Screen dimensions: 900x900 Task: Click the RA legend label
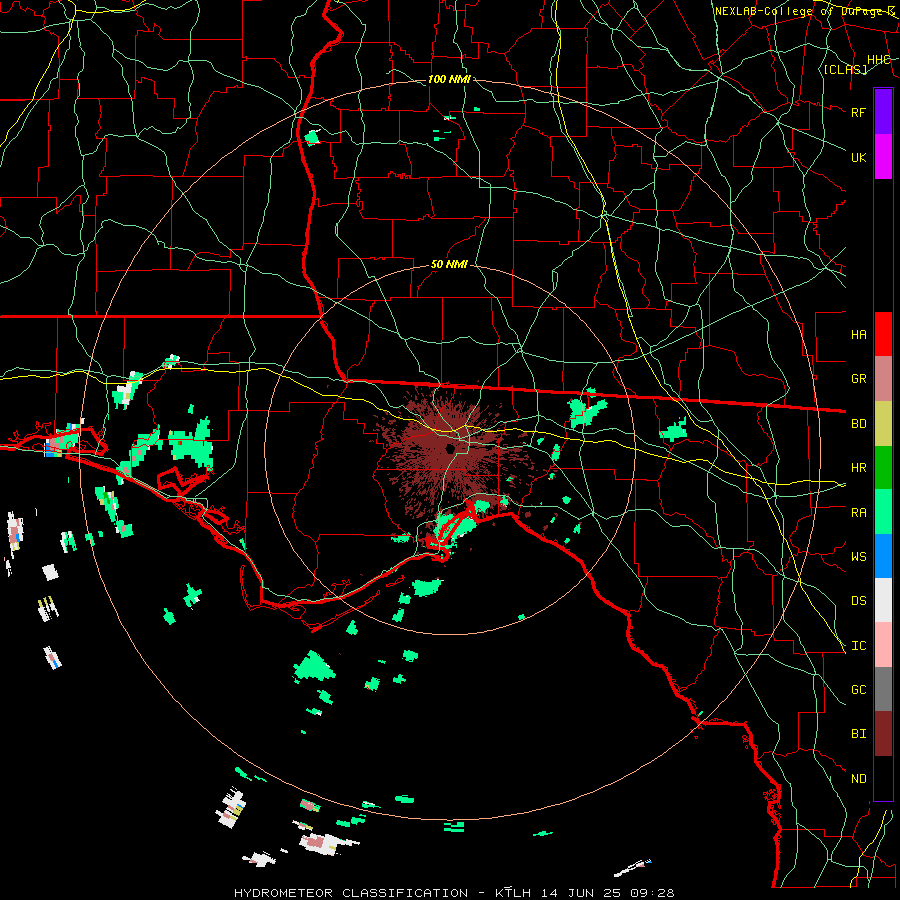pos(858,513)
